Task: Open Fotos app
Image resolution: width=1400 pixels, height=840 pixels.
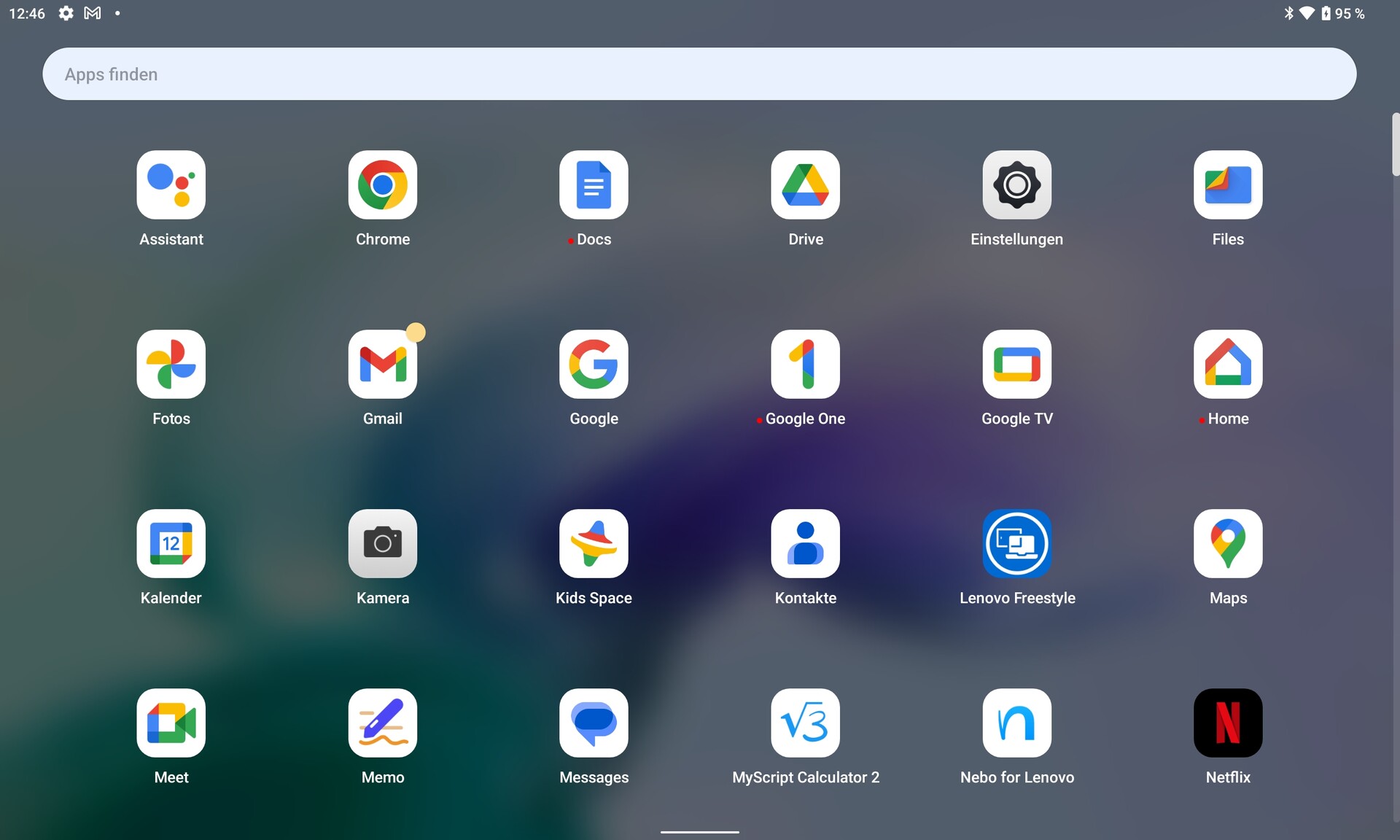Action: pyautogui.click(x=171, y=365)
